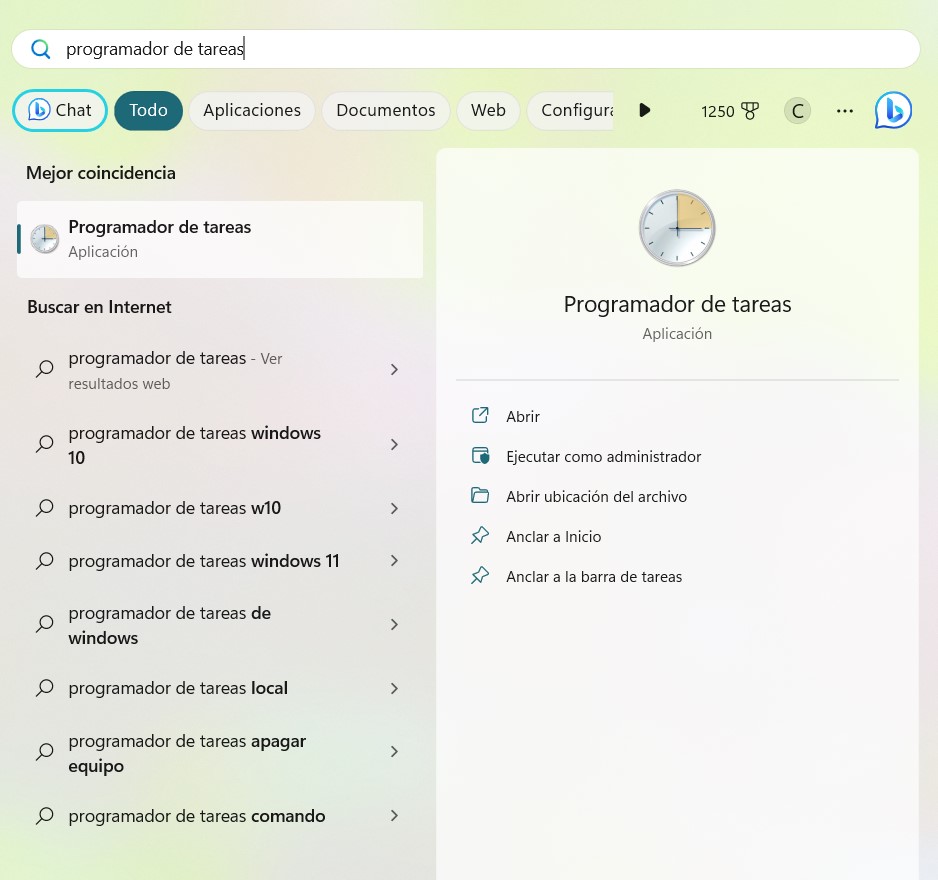Image resolution: width=938 pixels, height=880 pixels.
Task: Click the Abrir action link
Action: pos(523,416)
